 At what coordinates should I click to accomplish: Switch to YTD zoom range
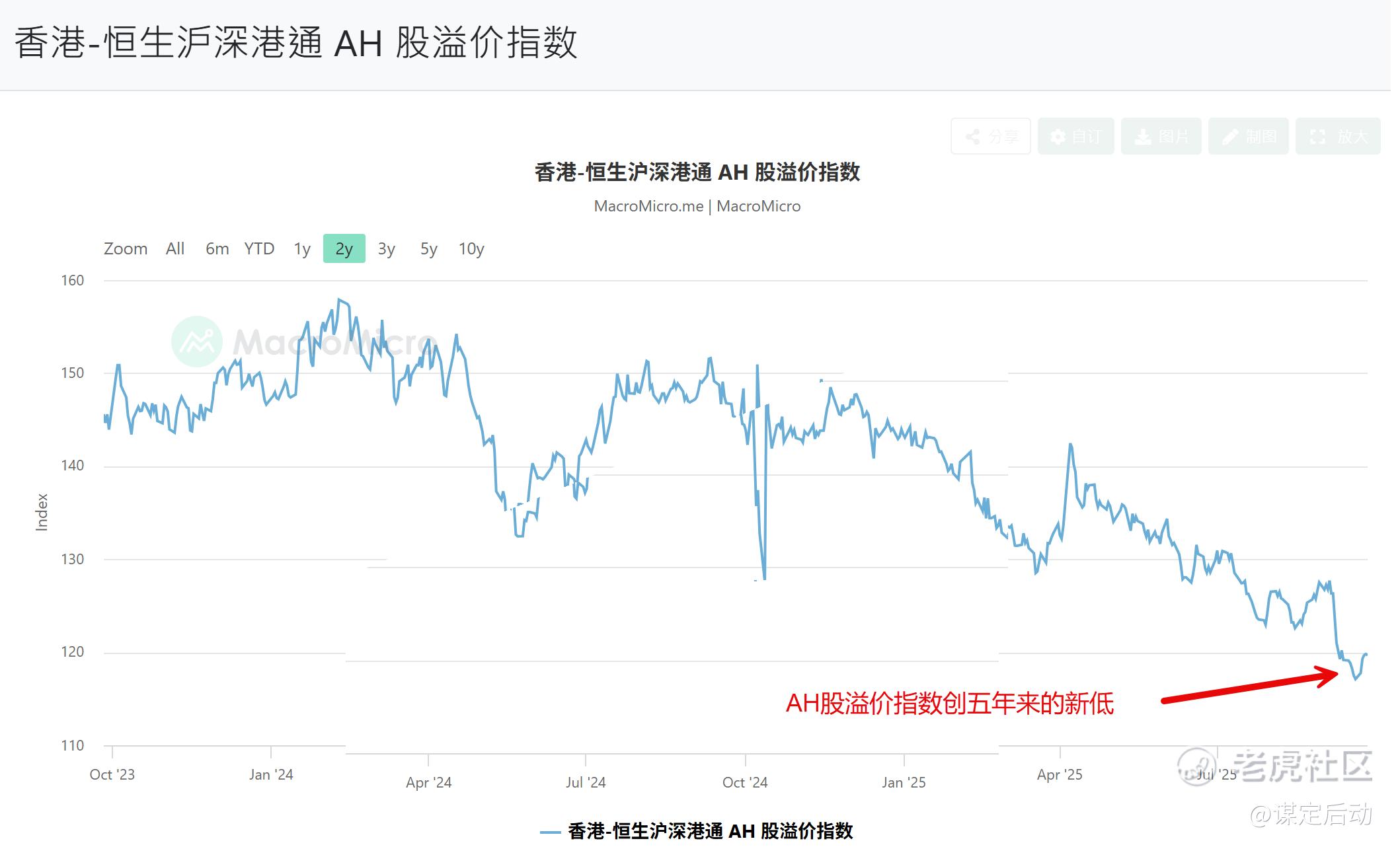click(x=259, y=249)
